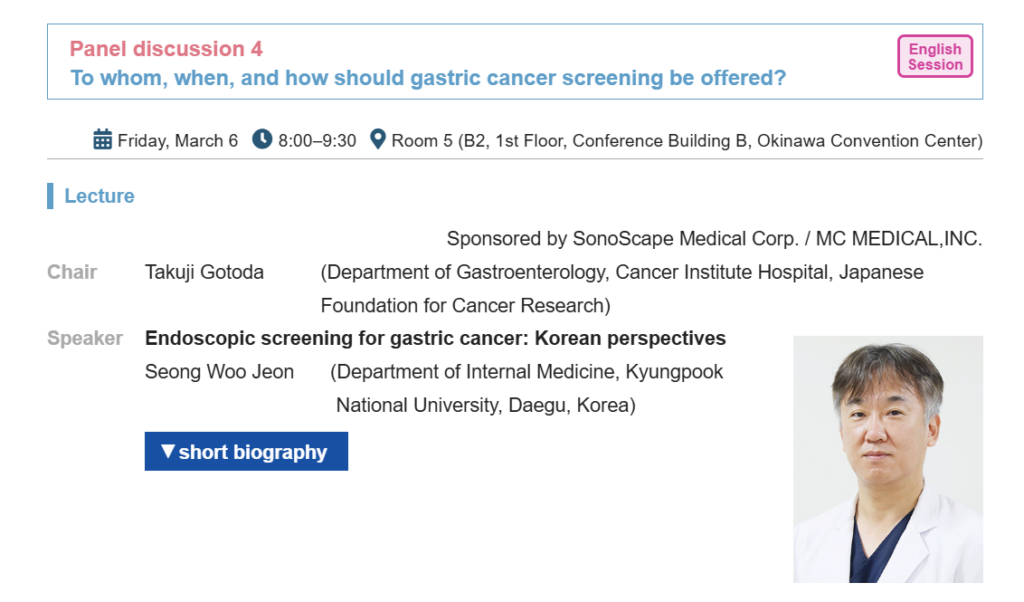1024x602 pixels.
Task: Click the calendar icon beside Friday, March 6
Action: (102, 140)
